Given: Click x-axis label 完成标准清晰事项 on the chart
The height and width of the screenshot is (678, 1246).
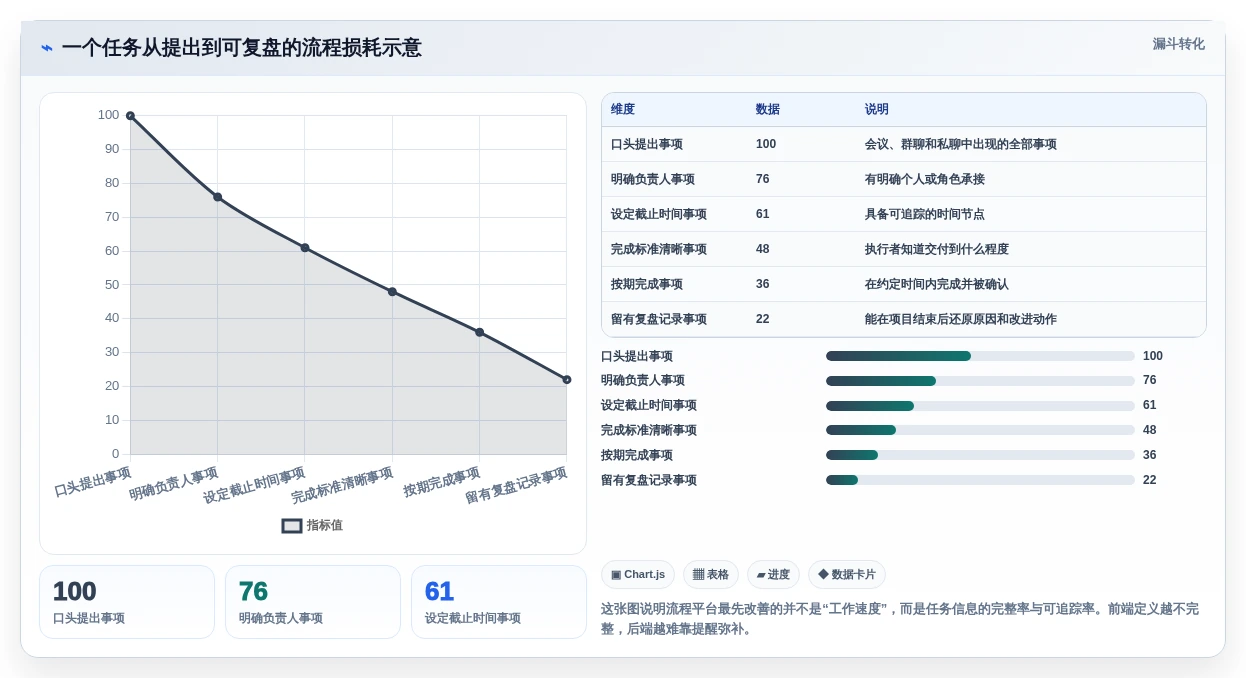Looking at the screenshot, I should click(x=343, y=485).
